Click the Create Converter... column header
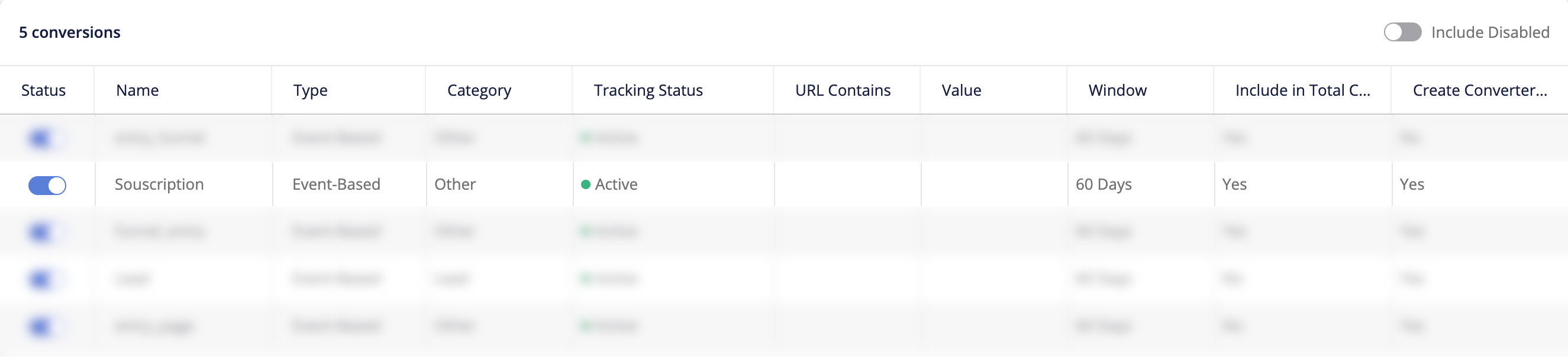 (x=1479, y=90)
